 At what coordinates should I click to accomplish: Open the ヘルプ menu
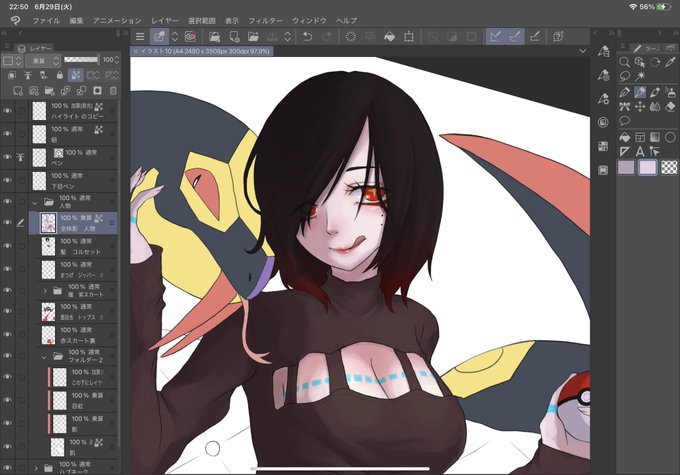[x=346, y=20]
